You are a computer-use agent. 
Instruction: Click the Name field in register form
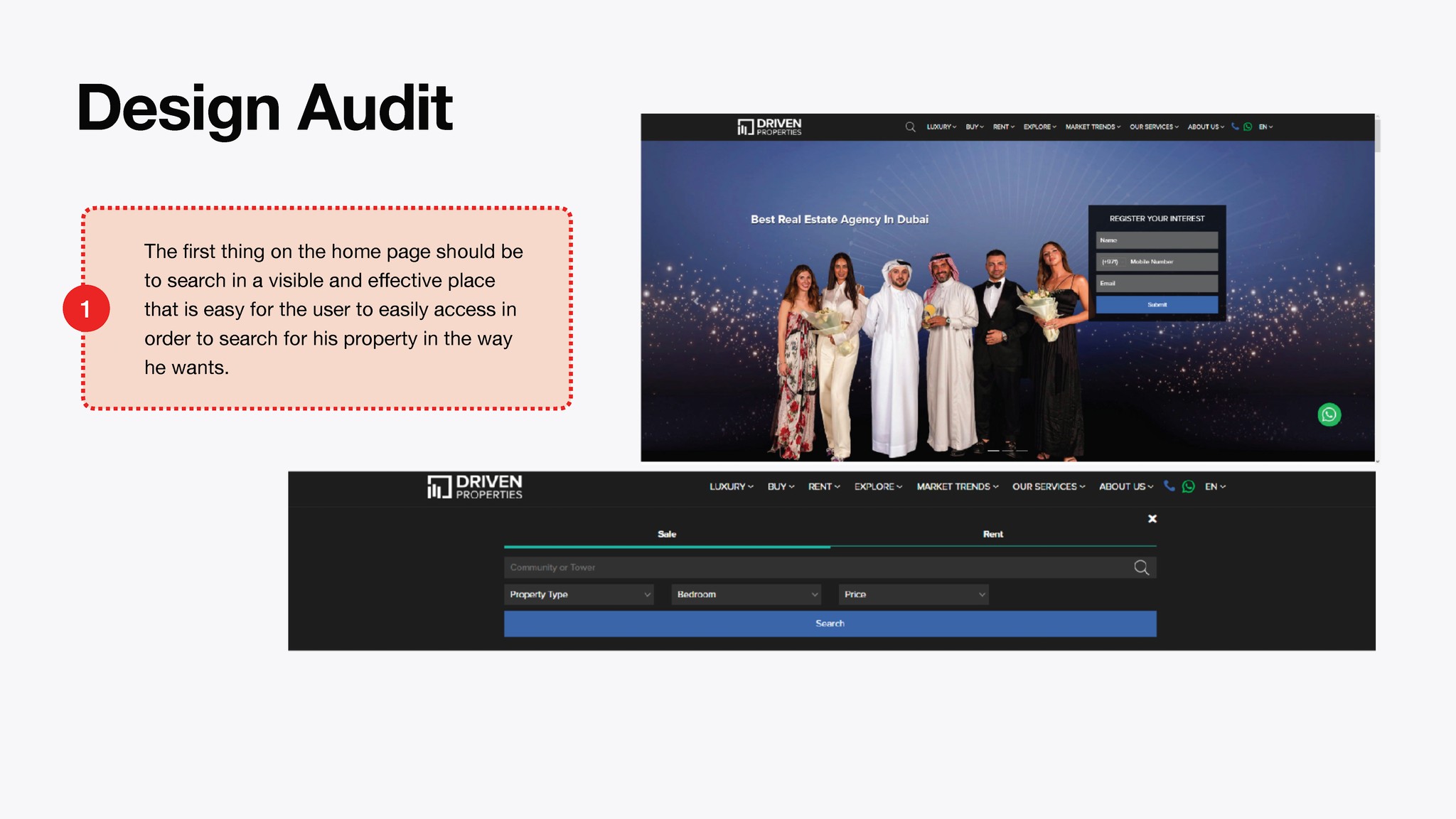click(x=1157, y=240)
